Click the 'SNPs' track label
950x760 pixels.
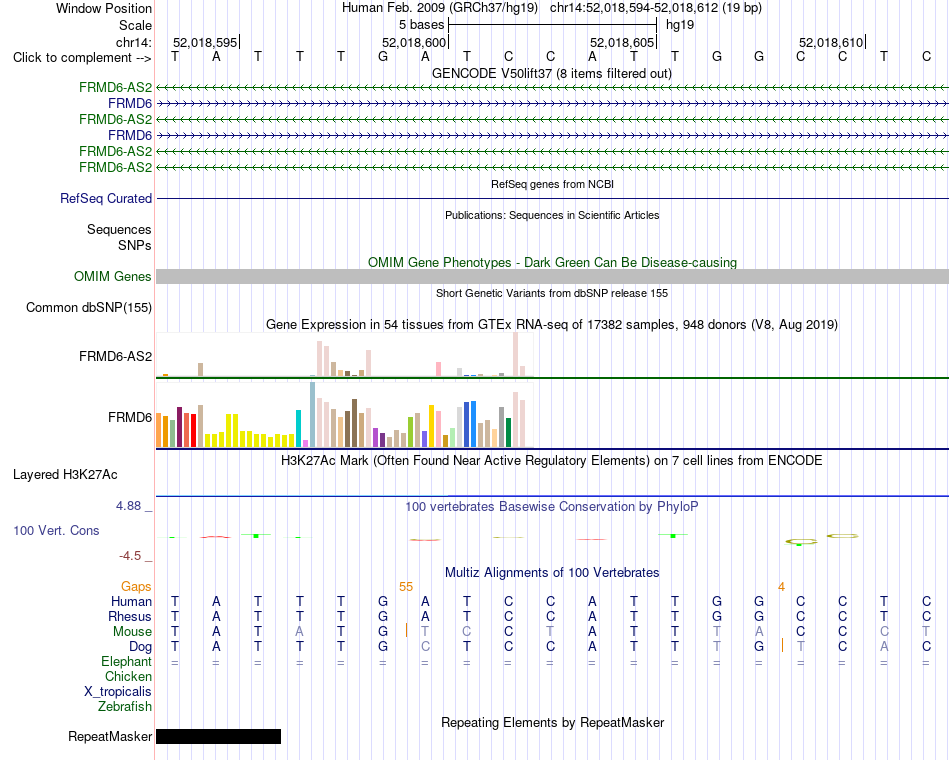coord(135,245)
